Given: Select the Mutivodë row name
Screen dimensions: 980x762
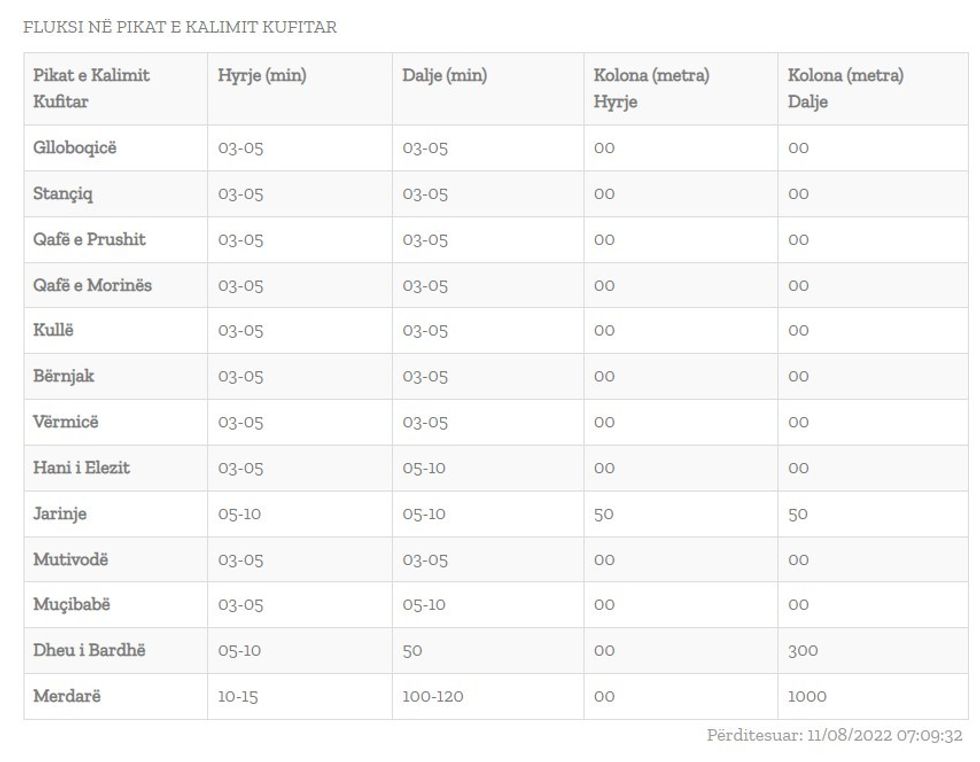Looking at the screenshot, I should 71,560.
